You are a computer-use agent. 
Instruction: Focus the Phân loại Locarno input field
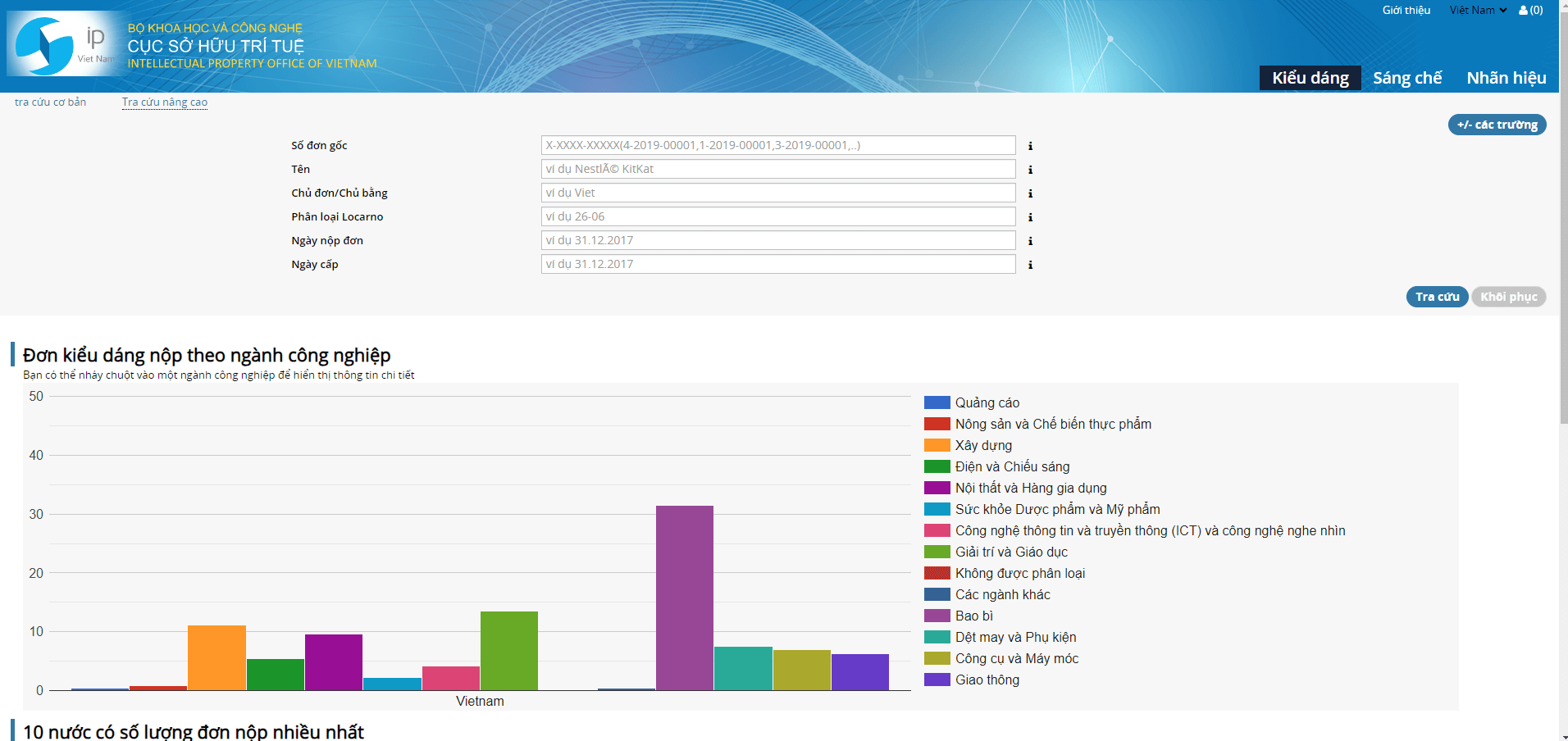click(777, 216)
